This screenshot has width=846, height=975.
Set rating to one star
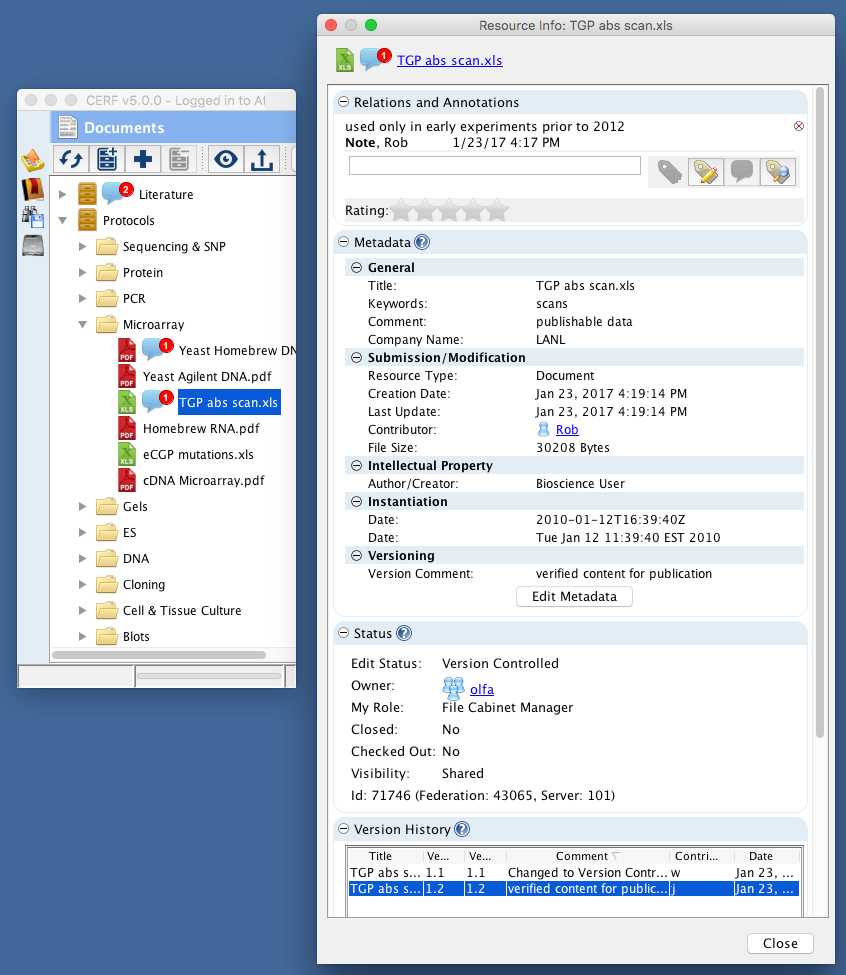(x=402, y=210)
